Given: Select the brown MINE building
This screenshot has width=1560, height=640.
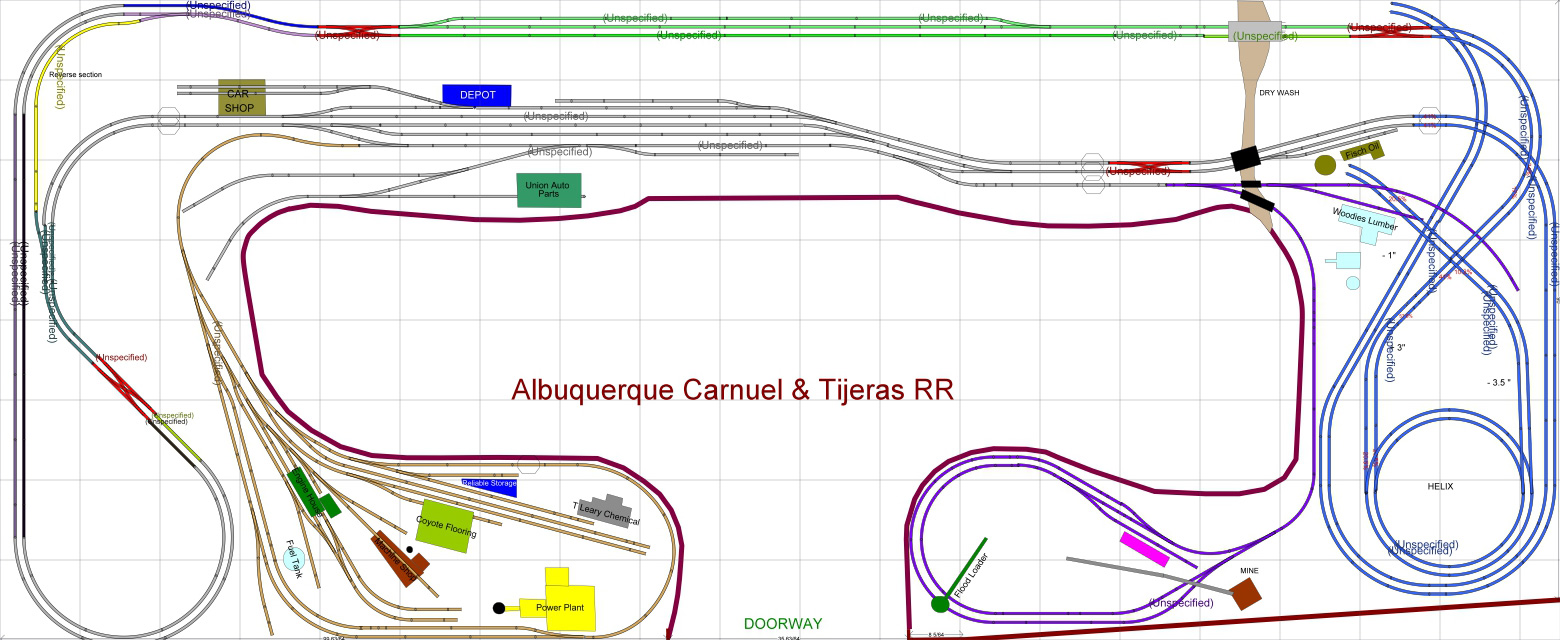Looking at the screenshot, I should tap(1245, 592).
